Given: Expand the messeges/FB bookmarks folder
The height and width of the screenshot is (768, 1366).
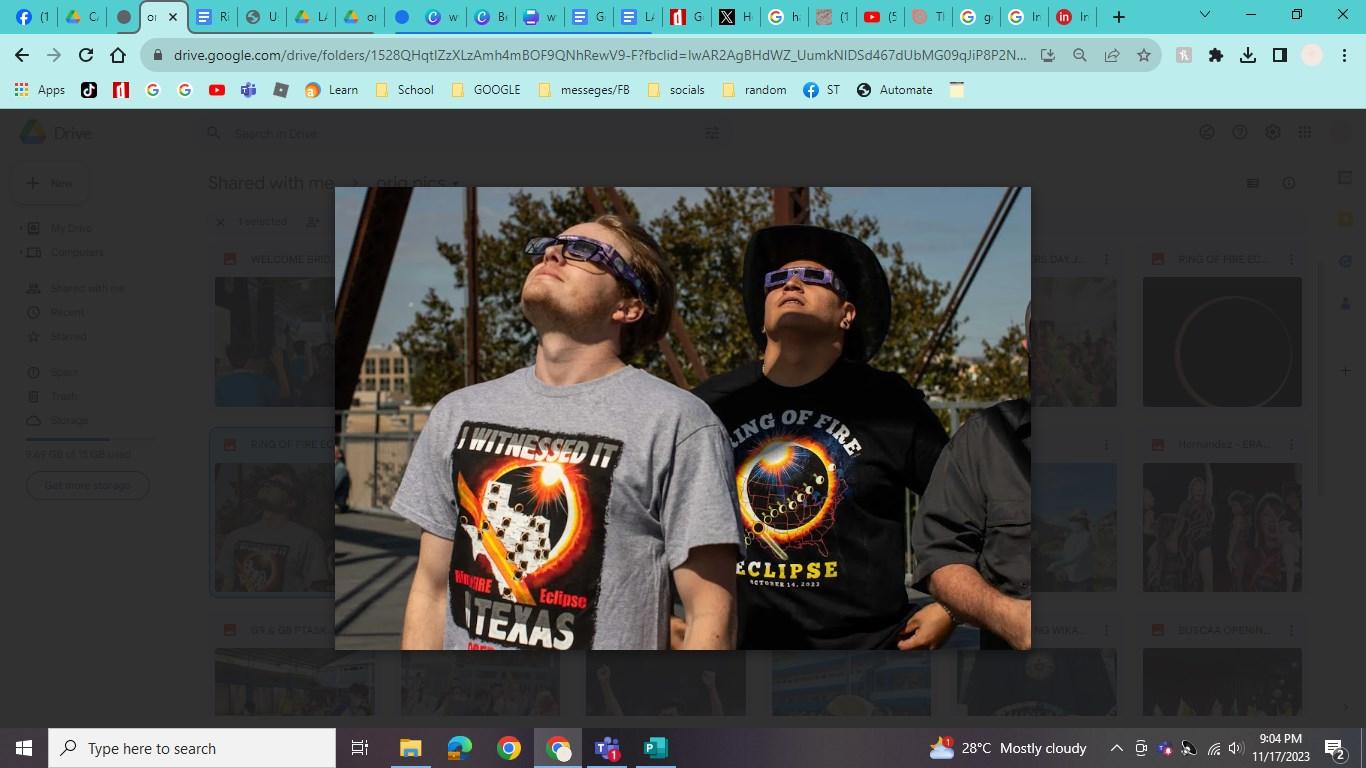Looking at the screenshot, I should (x=584, y=90).
